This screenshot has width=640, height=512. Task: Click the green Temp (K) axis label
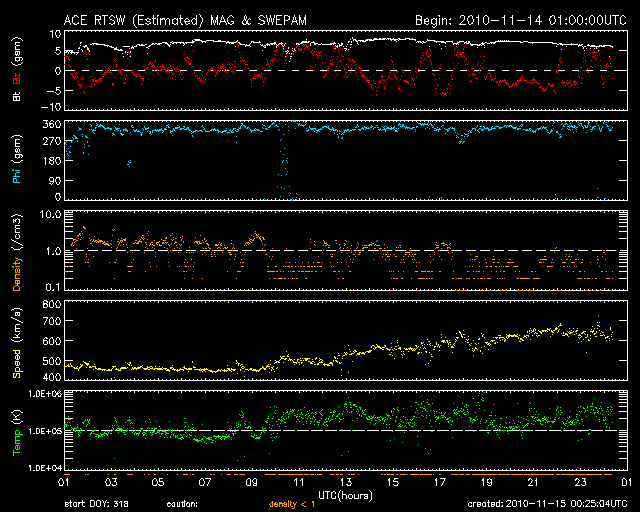tap(17, 430)
